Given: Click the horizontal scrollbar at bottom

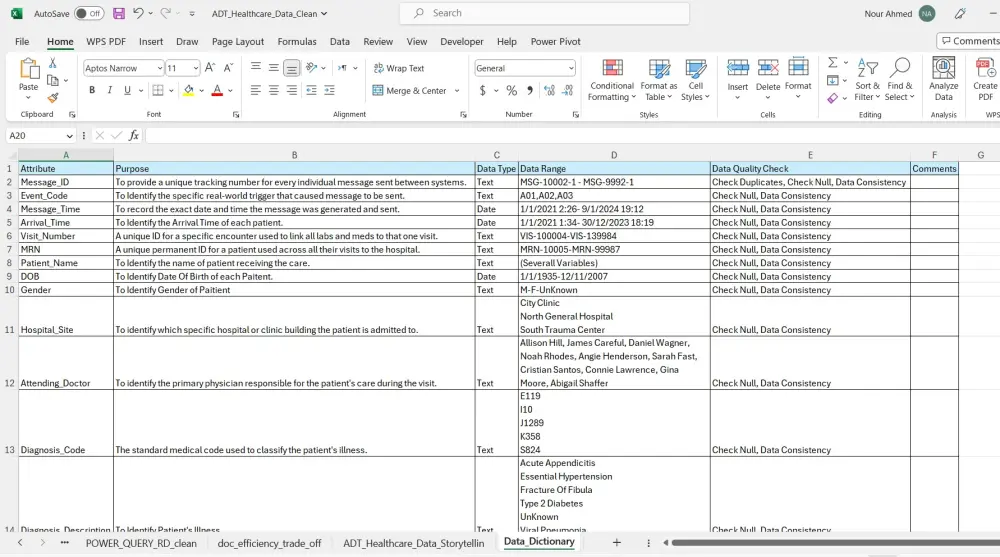Looking at the screenshot, I should 835,543.
